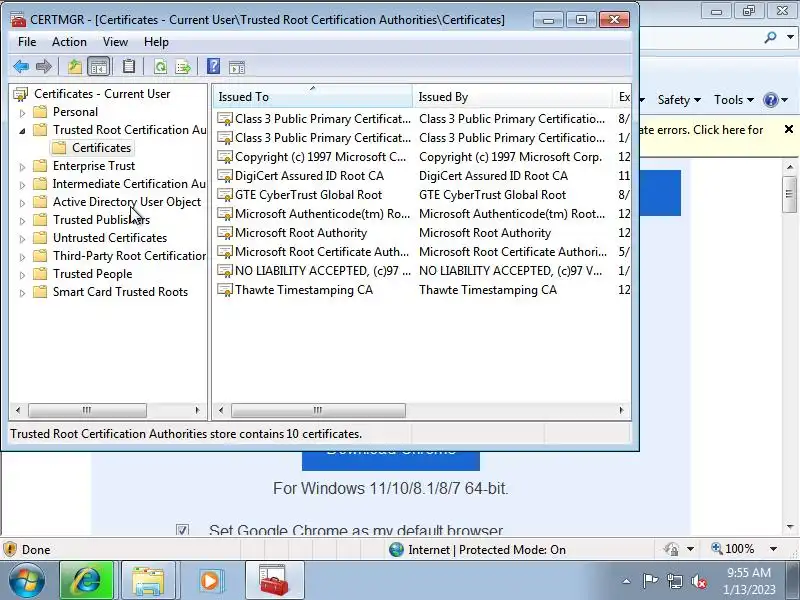Image resolution: width=800 pixels, height=600 pixels.
Task: Expand the Personal tree node
Action: (x=22, y=112)
